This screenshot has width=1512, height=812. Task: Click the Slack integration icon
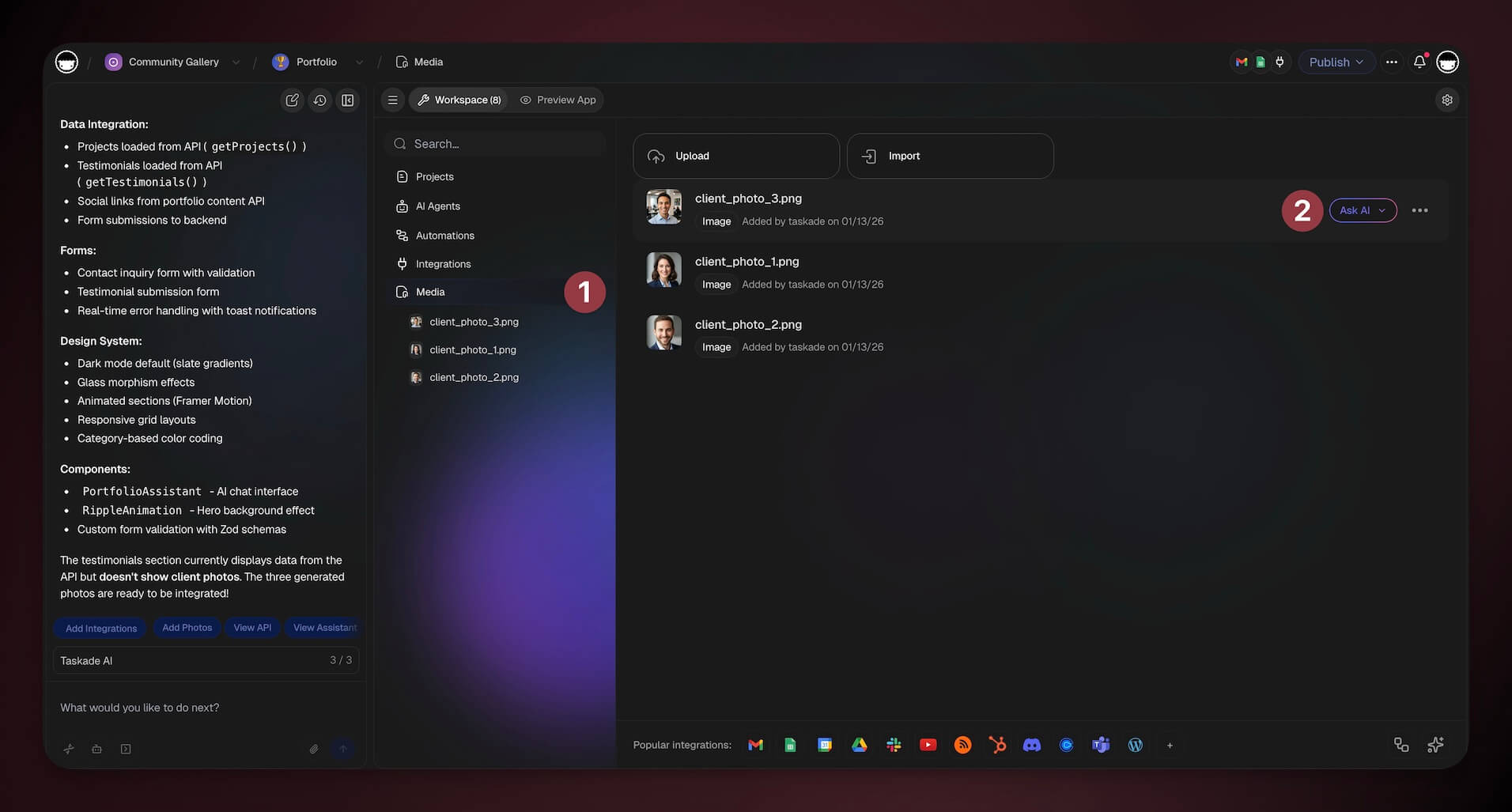[x=894, y=745]
